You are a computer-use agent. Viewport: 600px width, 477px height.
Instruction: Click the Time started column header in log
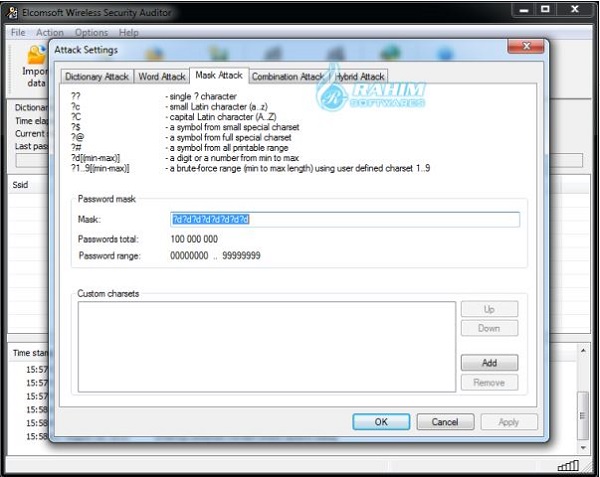point(31,353)
